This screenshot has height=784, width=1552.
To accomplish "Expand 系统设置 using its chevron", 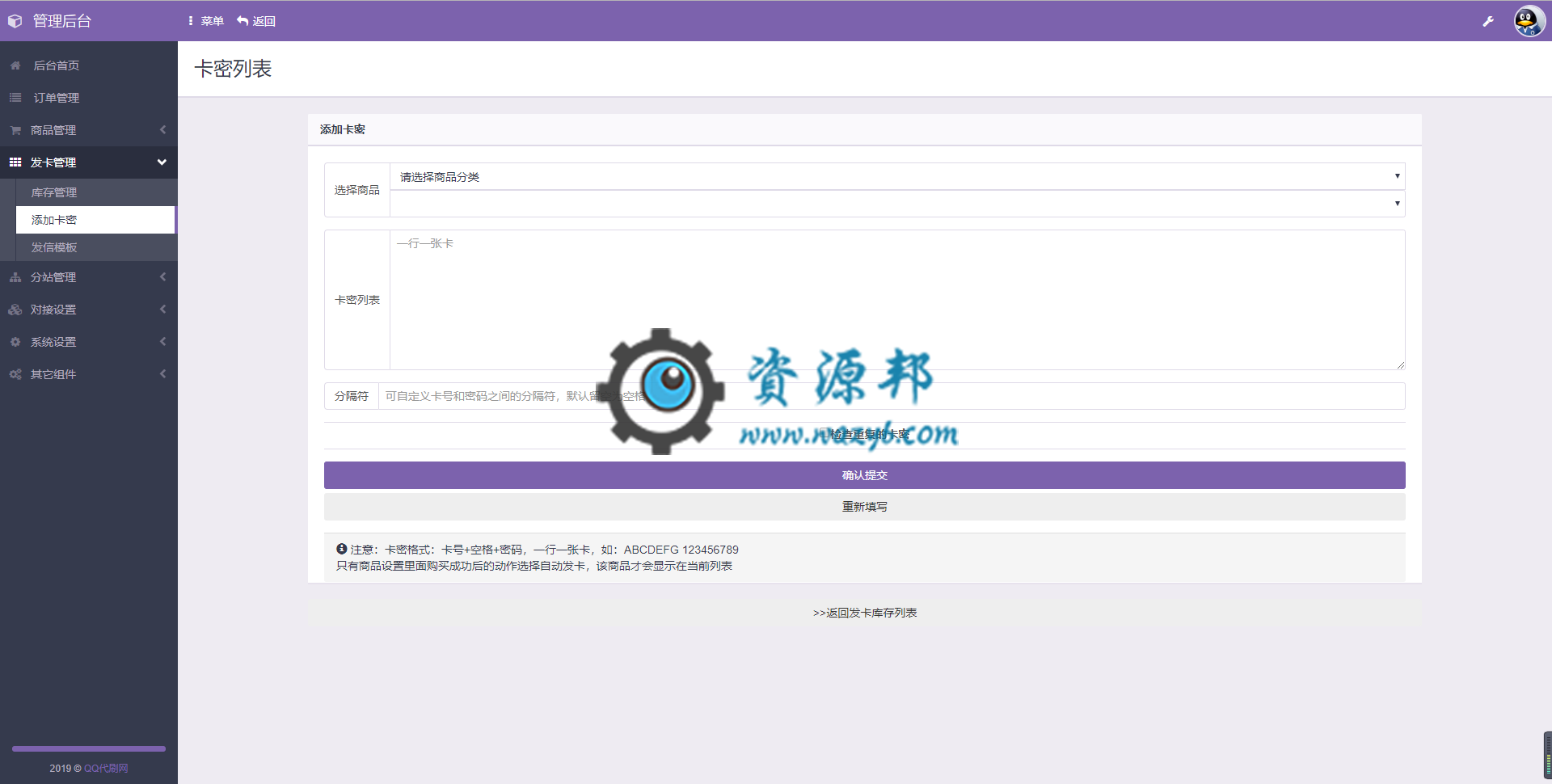I will [x=162, y=342].
